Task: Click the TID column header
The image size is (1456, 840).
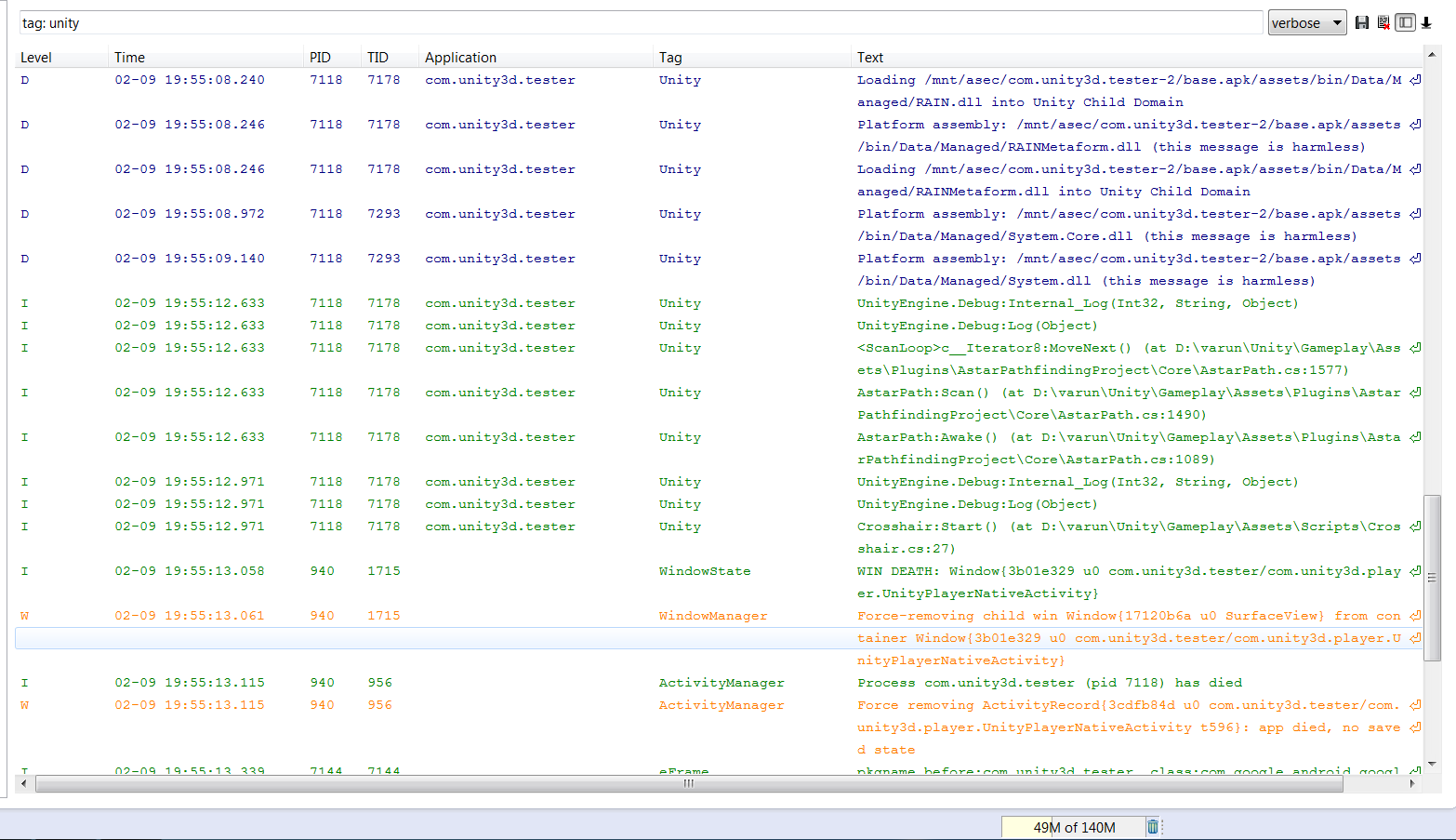Action: point(377,57)
